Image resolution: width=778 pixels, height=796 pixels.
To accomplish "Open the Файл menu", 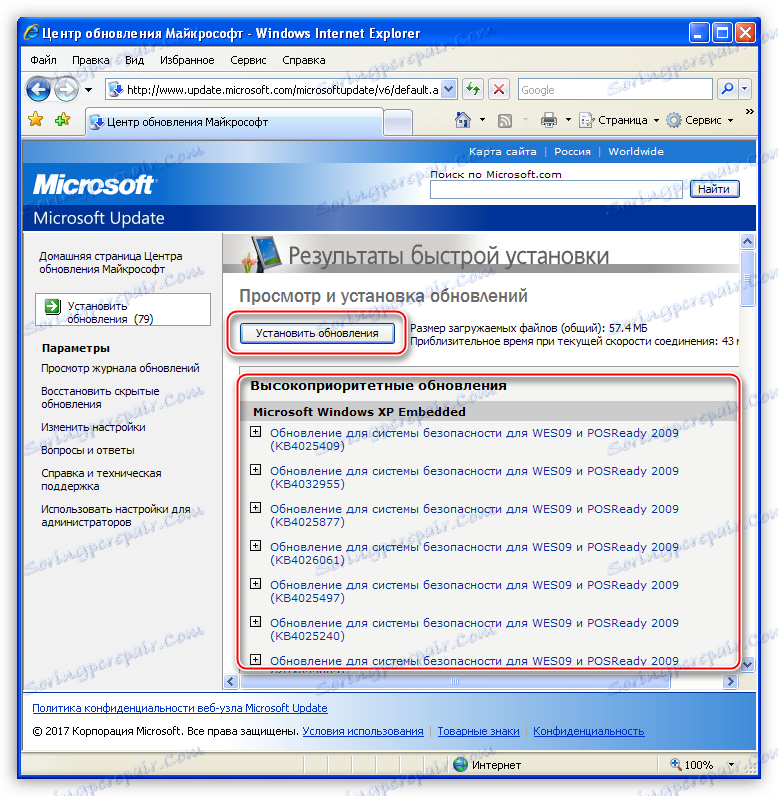I will coord(43,60).
